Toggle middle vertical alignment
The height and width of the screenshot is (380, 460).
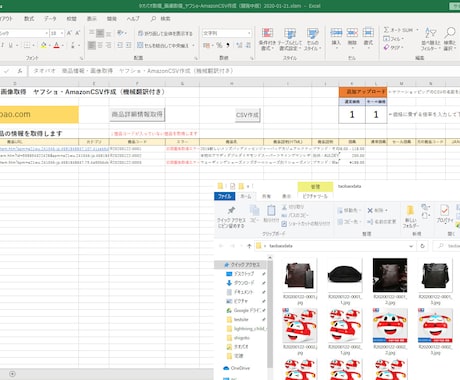pos(100,33)
